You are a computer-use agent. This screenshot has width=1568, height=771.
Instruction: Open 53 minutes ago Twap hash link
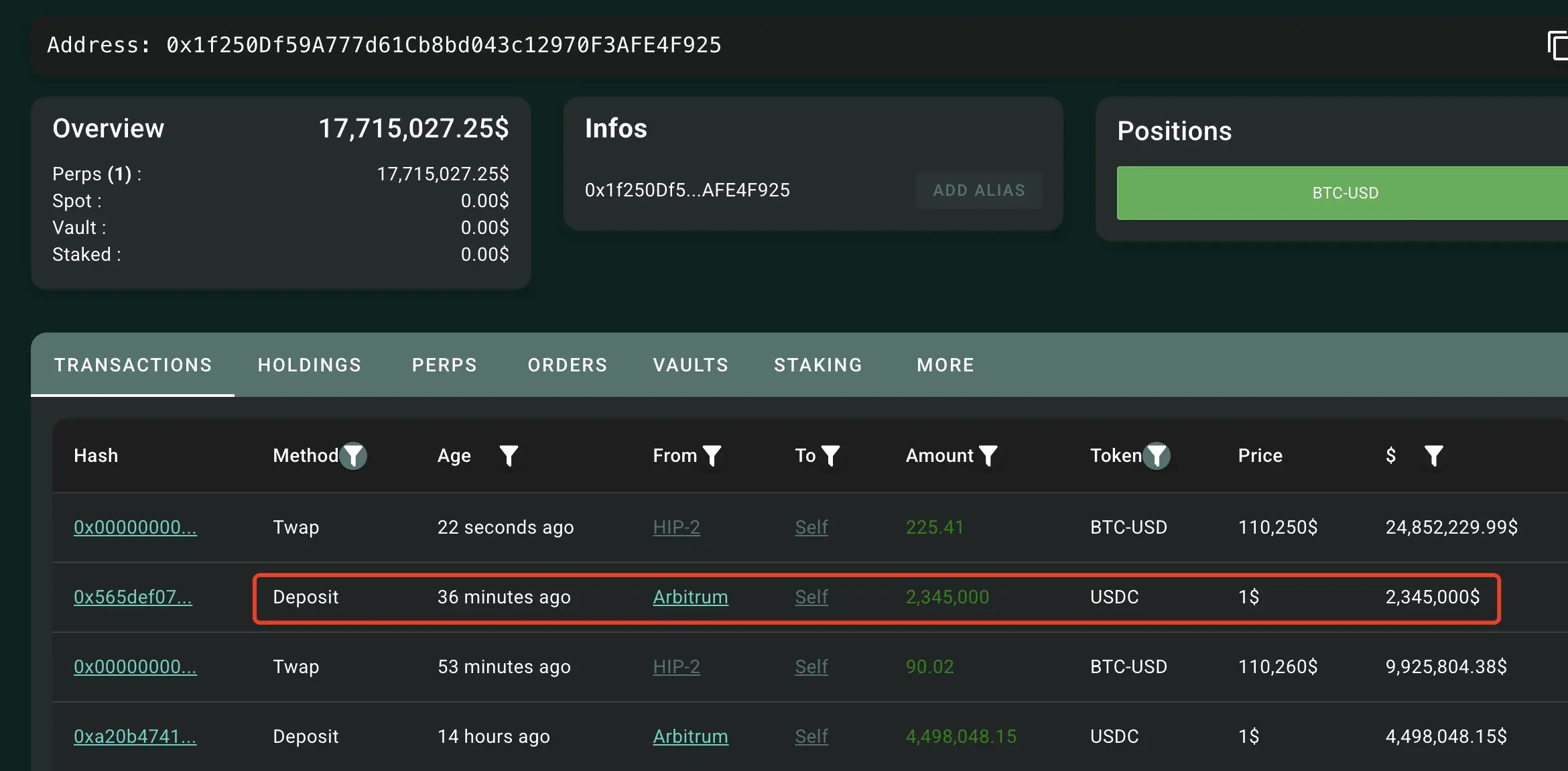(x=135, y=666)
